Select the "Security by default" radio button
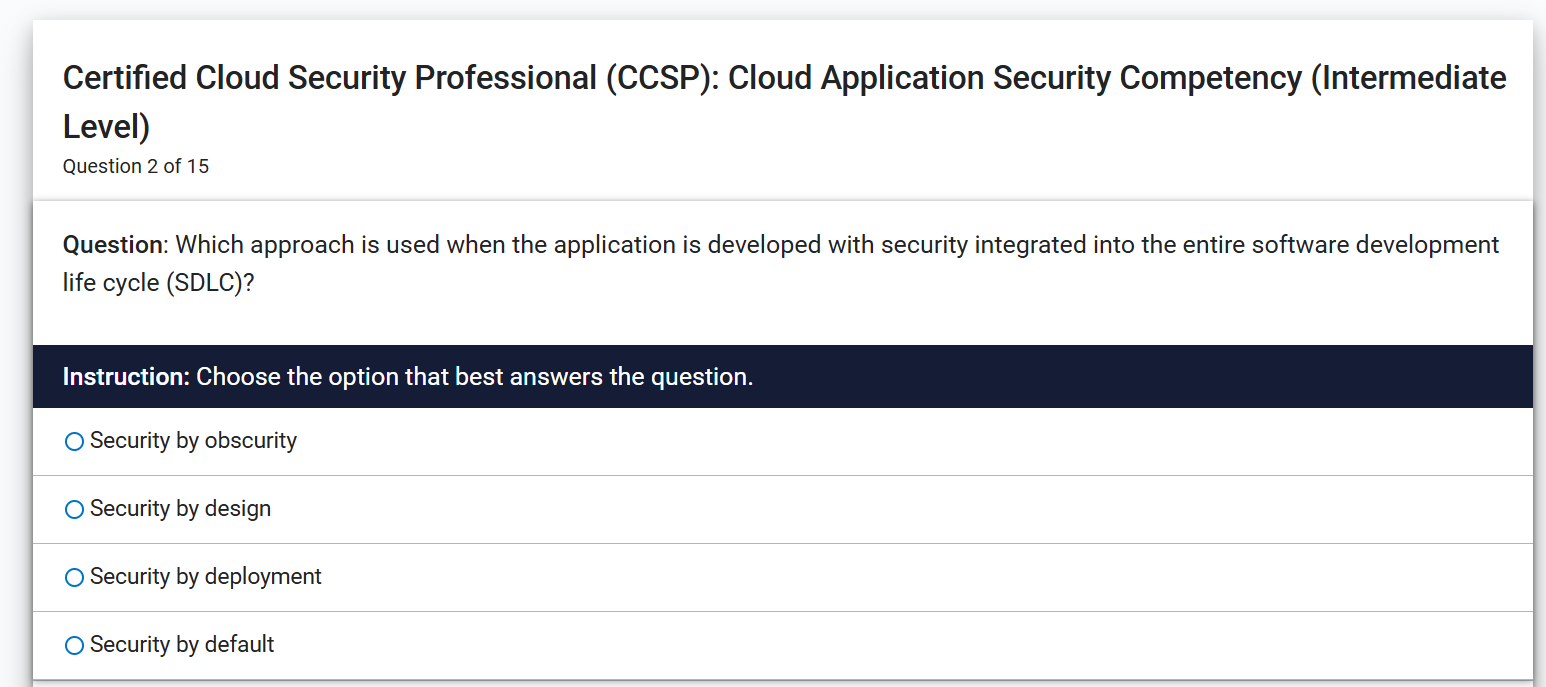The height and width of the screenshot is (687, 1546). click(x=74, y=645)
